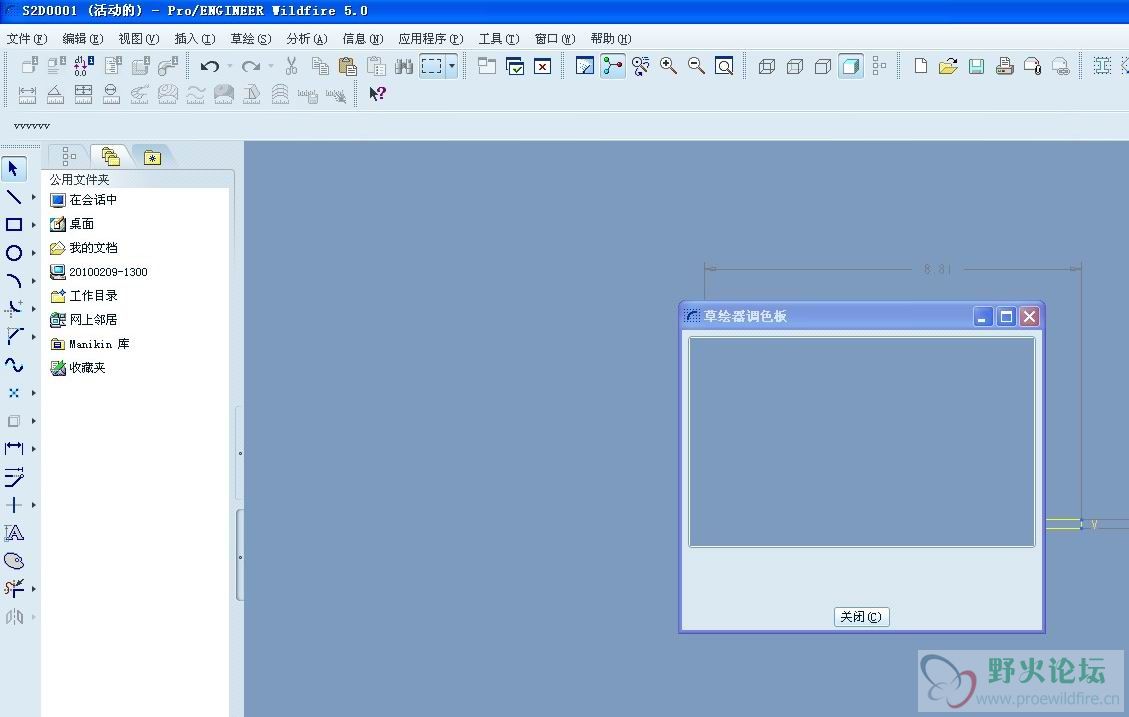This screenshot has width=1129, height=717.
Task: Click the 关闭(C) button
Action: [861, 617]
